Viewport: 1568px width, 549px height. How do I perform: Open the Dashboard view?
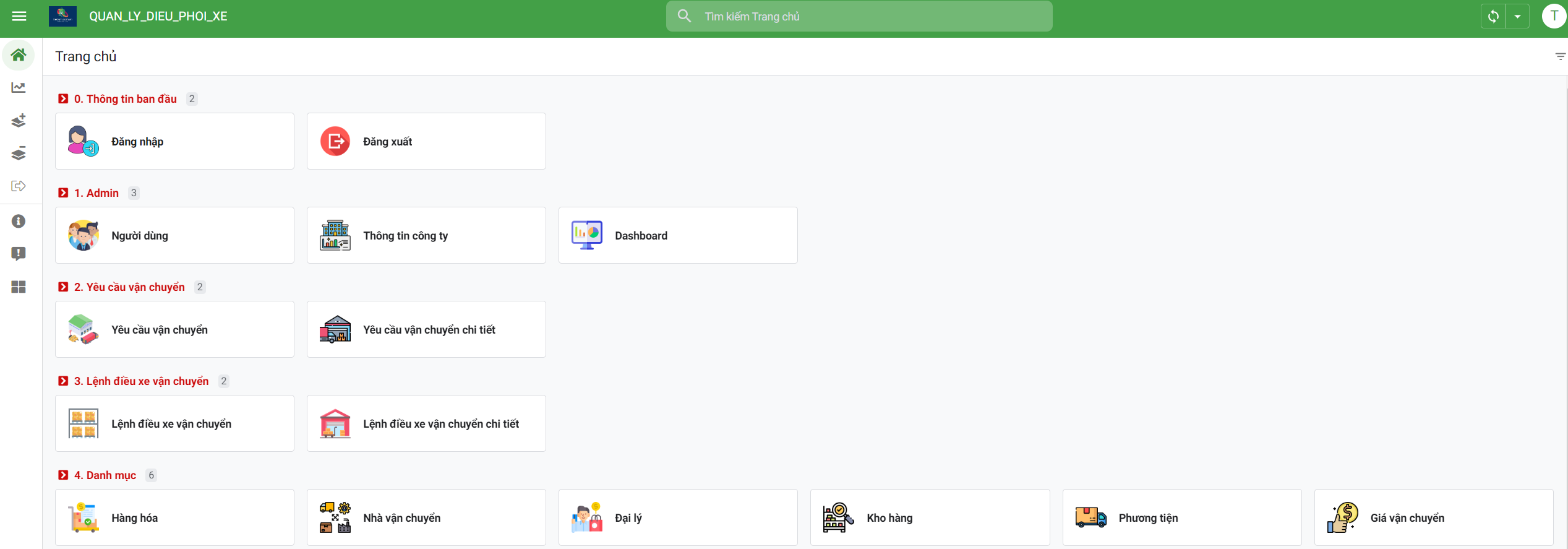click(x=678, y=235)
